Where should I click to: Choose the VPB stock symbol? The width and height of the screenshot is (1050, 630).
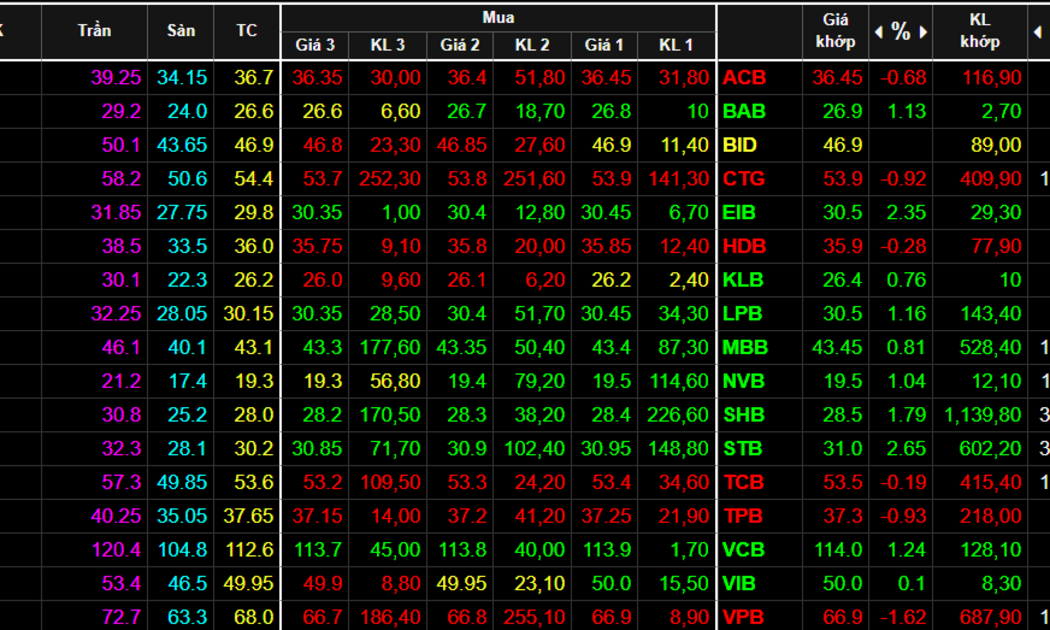pos(743,617)
